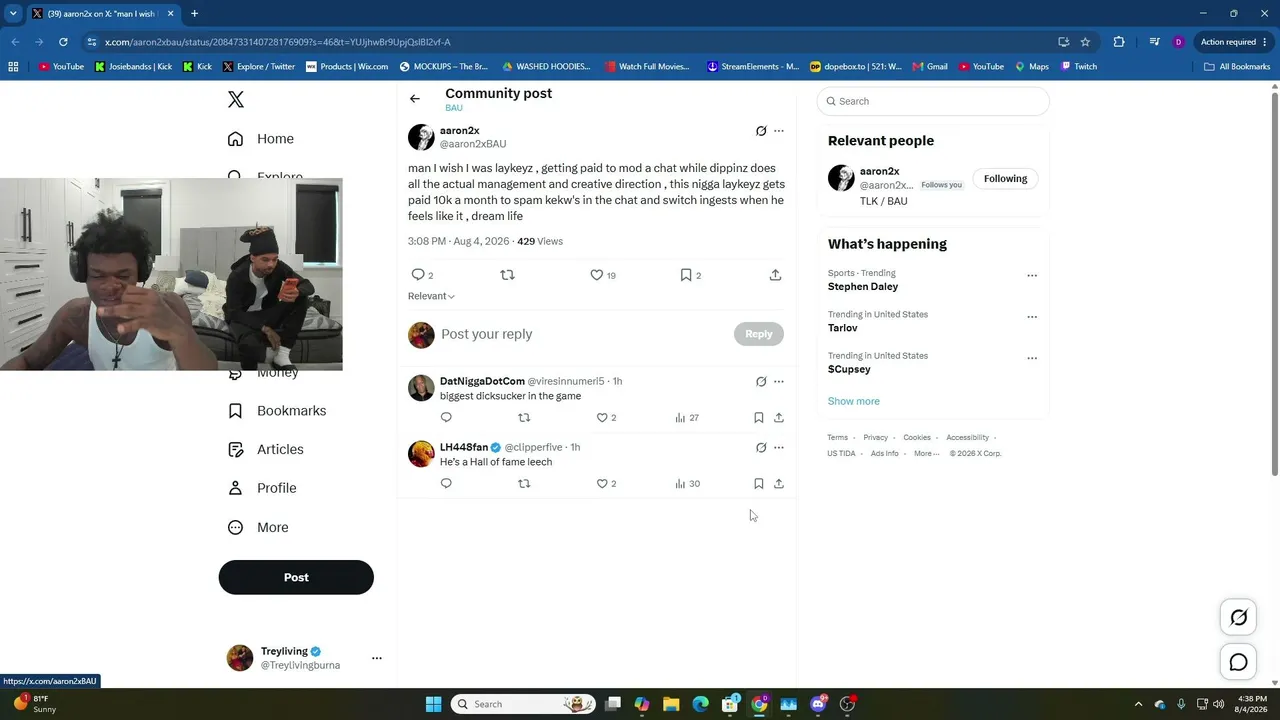This screenshot has width=1280, height=720.
Task: Click the page vertical scrollbar
Action: coord(1274,283)
